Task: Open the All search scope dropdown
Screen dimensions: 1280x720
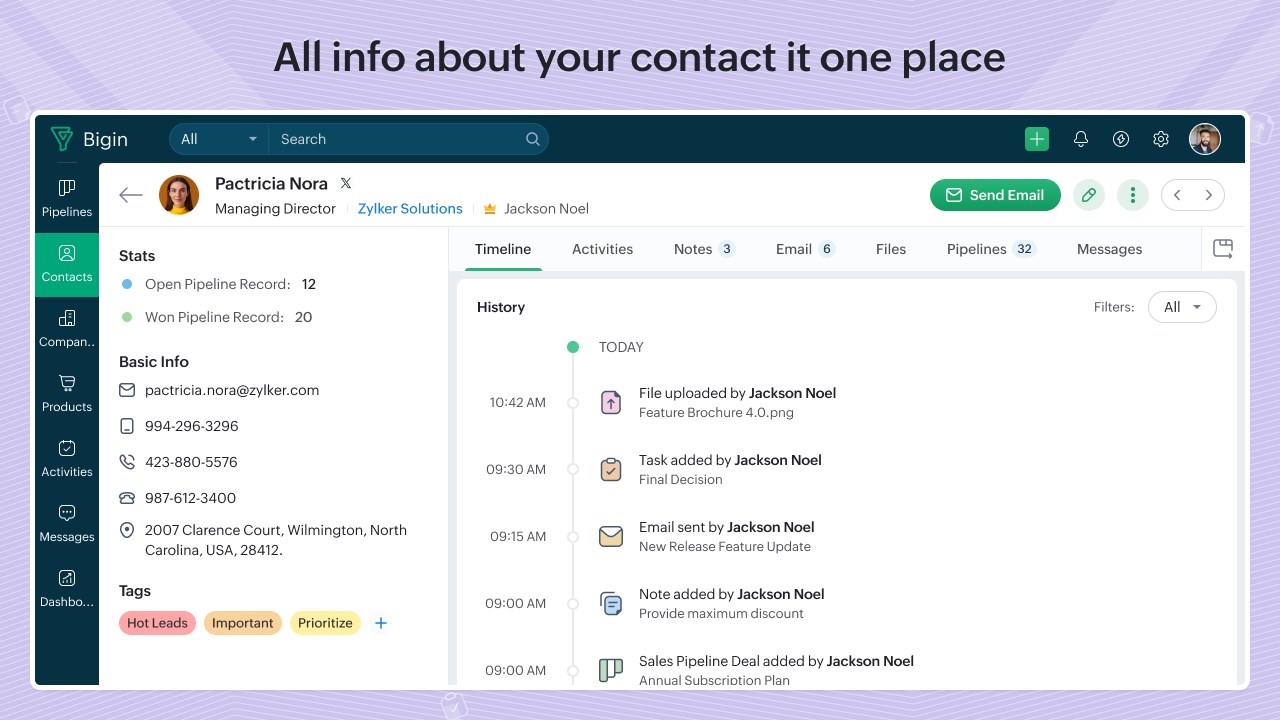Action: [219, 139]
